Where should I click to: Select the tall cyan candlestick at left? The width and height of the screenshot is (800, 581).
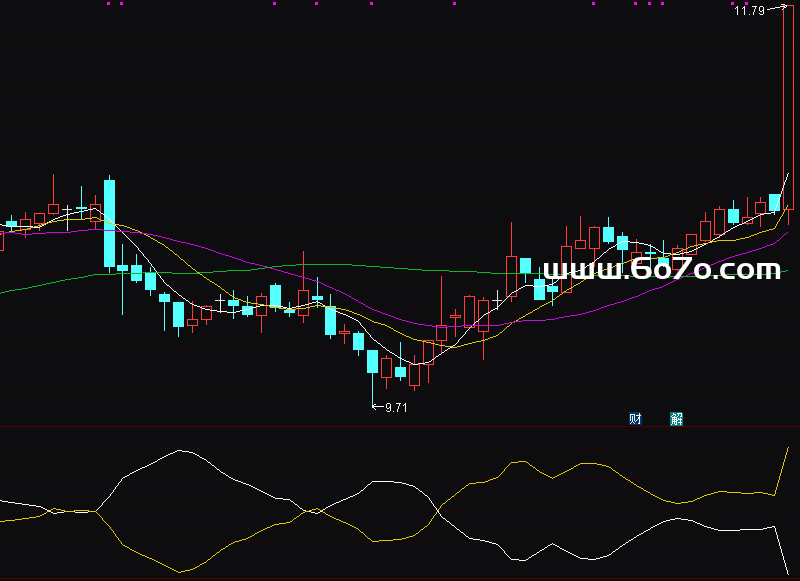click(x=110, y=222)
